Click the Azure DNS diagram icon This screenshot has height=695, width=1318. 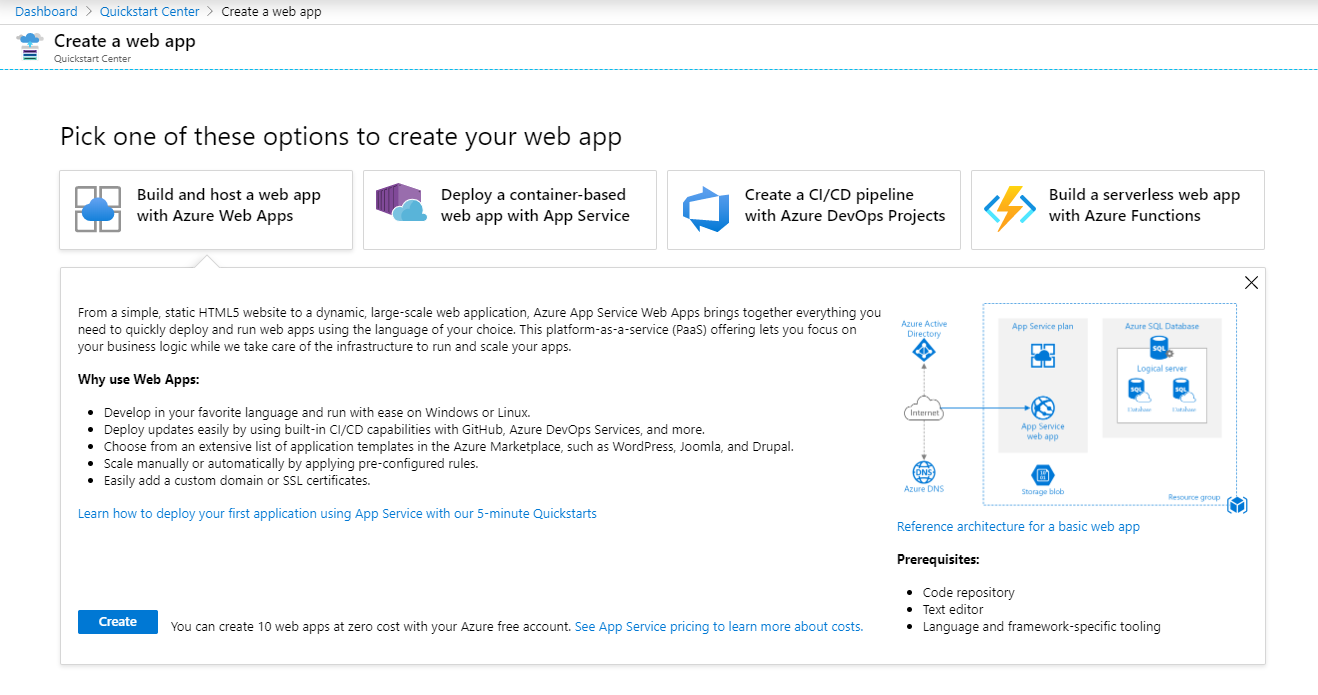pos(924,472)
